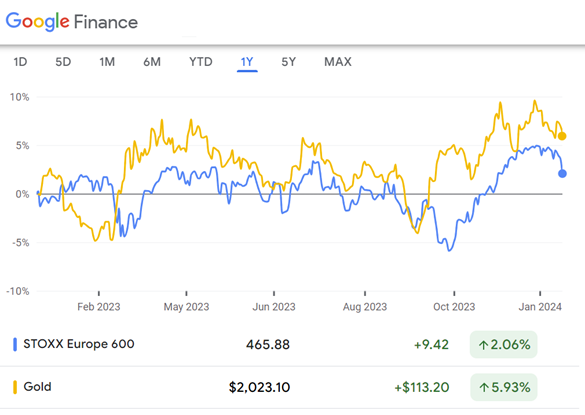This screenshot has width=585, height=415.
Task: Click the 0% y-axis label
Action: coord(22,194)
